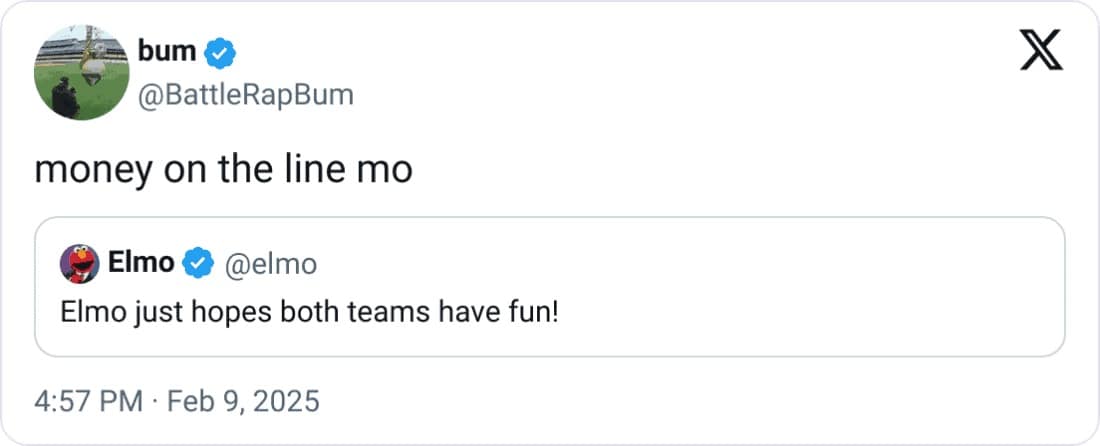Click the year "2025" in the timestamp
The image size is (1100, 446).
coord(286,402)
